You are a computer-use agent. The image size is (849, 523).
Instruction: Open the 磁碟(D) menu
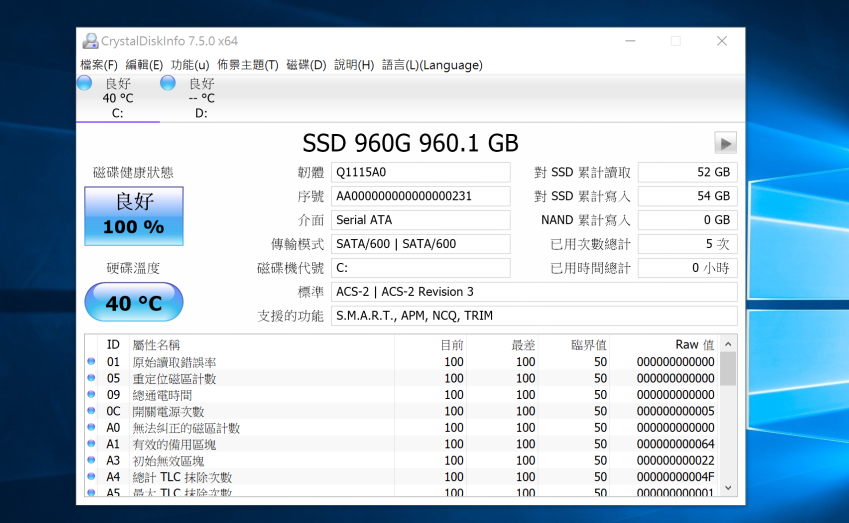coord(306,65)
